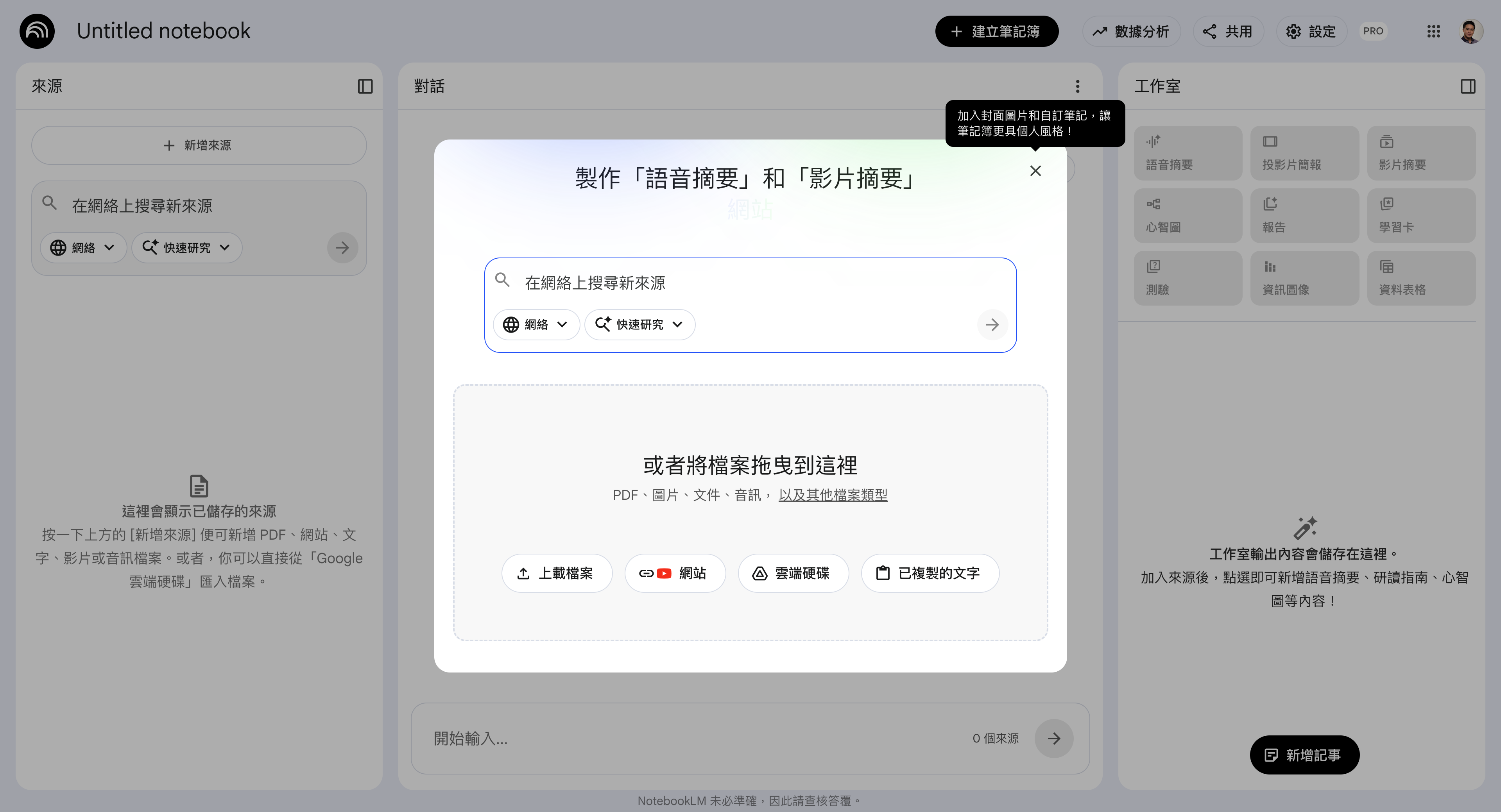Open the 對話 panel three-dot menu
Viewport: 1501px width, 812px height.
1077,86
